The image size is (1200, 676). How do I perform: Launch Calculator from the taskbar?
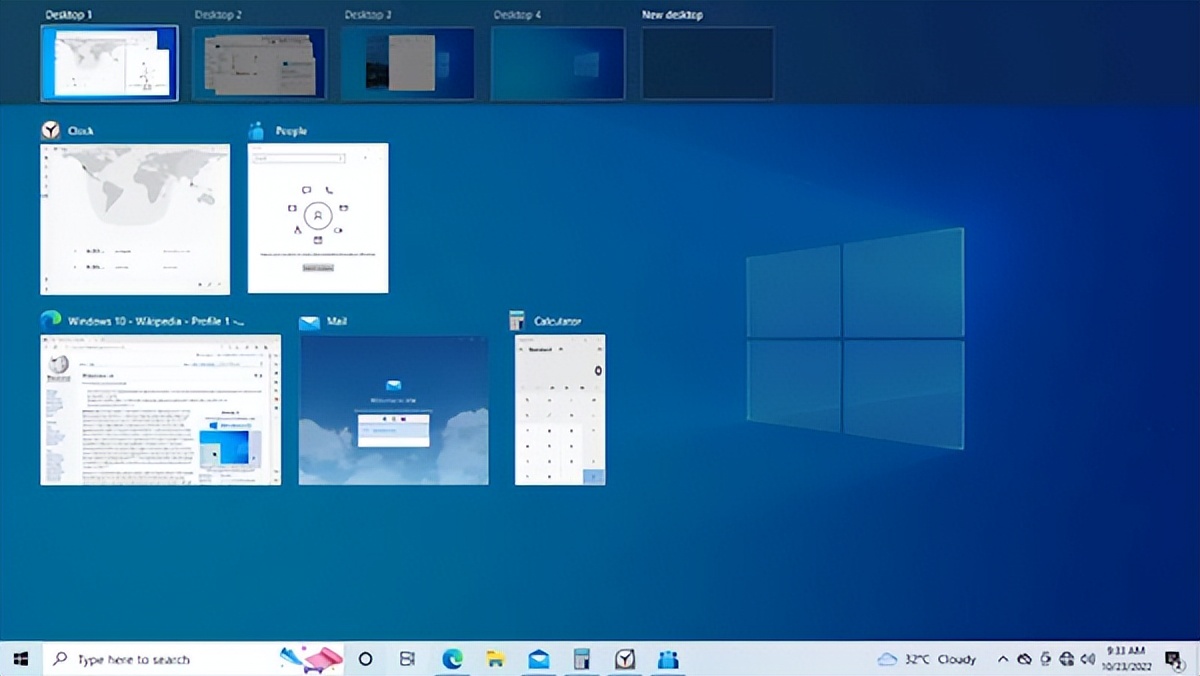tap(581, 659)
